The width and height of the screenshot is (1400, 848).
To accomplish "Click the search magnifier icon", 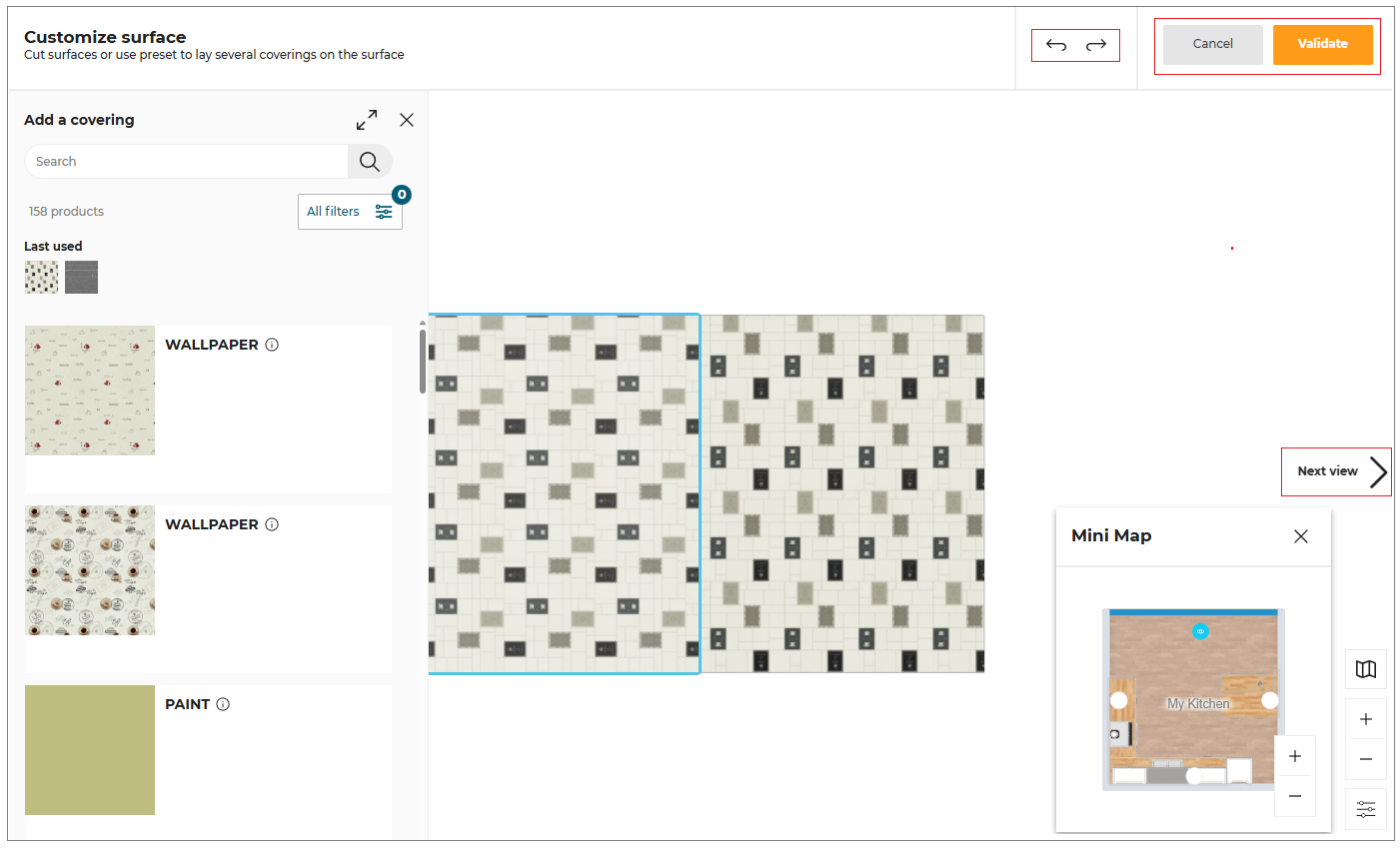I will pyautogui.click(x=370, y=162).
